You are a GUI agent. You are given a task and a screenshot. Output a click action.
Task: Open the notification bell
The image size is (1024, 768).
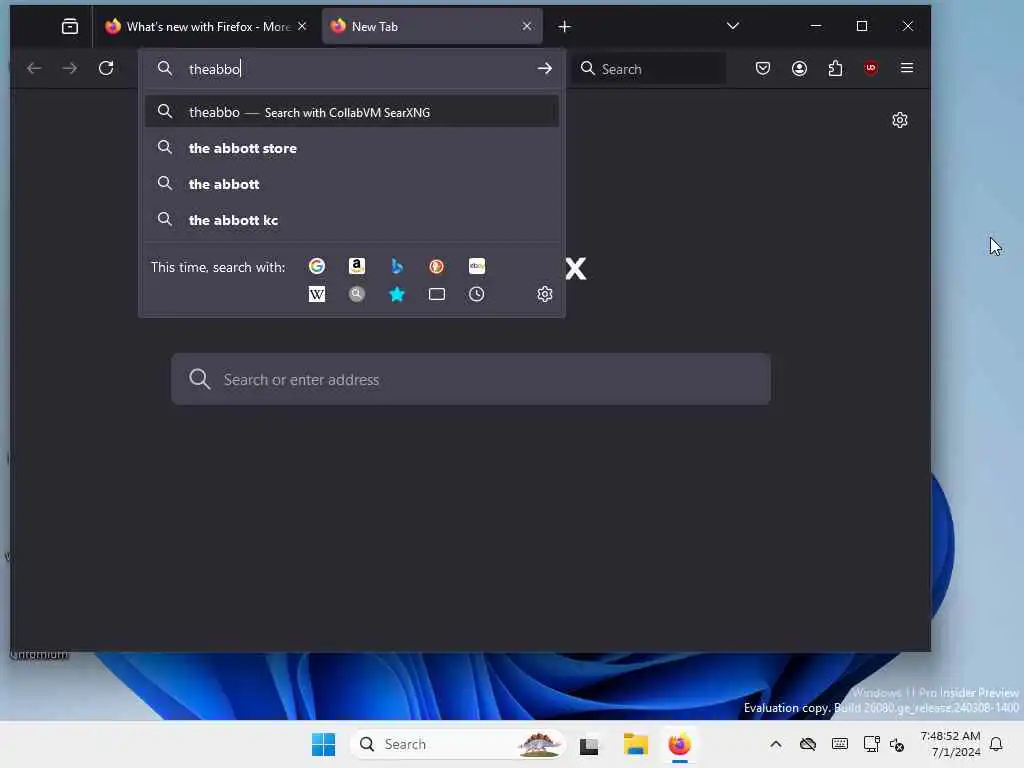click(x=996, y=744)
